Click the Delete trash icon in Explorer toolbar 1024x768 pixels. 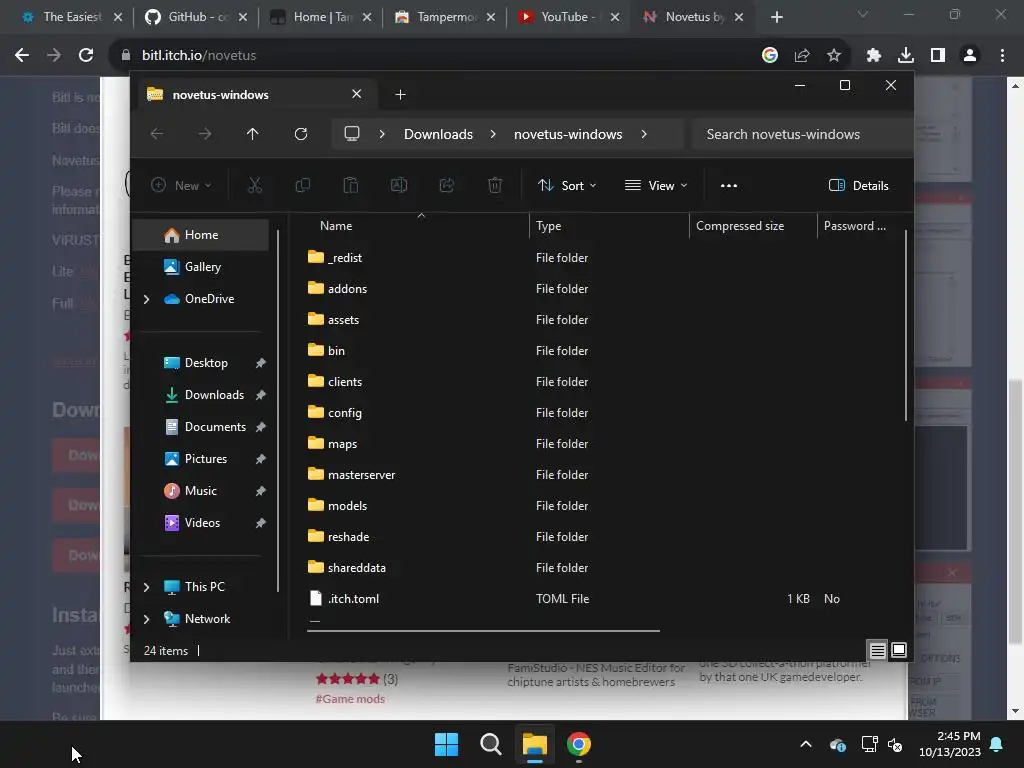495,185
